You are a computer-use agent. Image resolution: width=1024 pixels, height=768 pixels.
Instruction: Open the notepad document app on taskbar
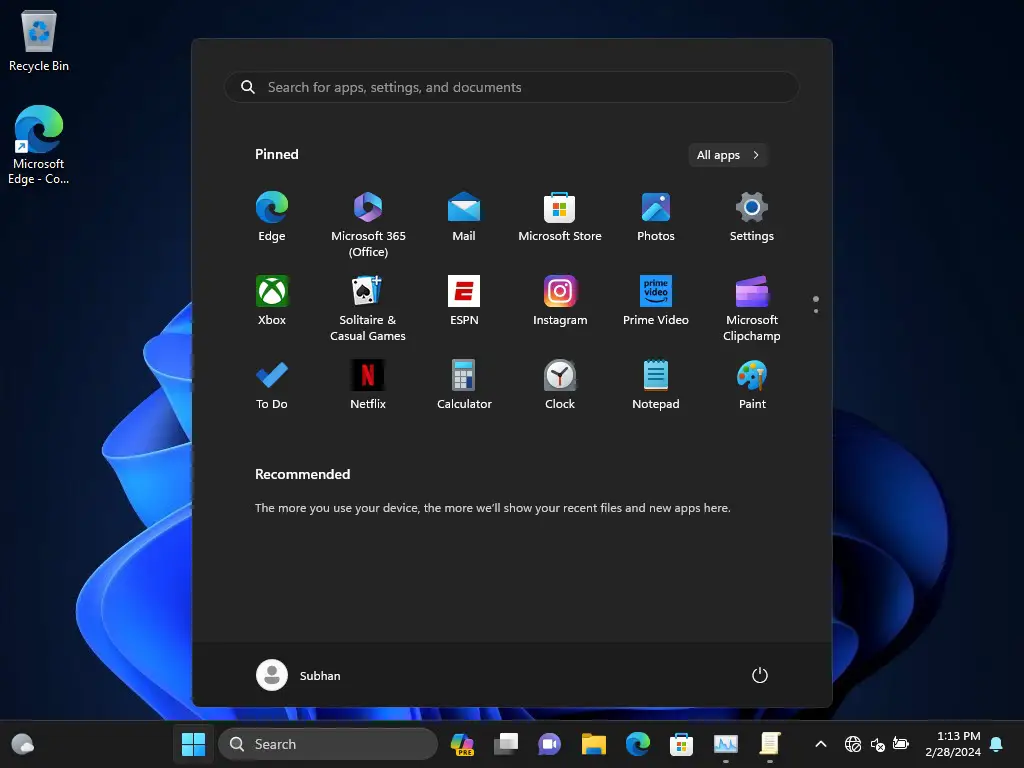[x=769, y=744]
